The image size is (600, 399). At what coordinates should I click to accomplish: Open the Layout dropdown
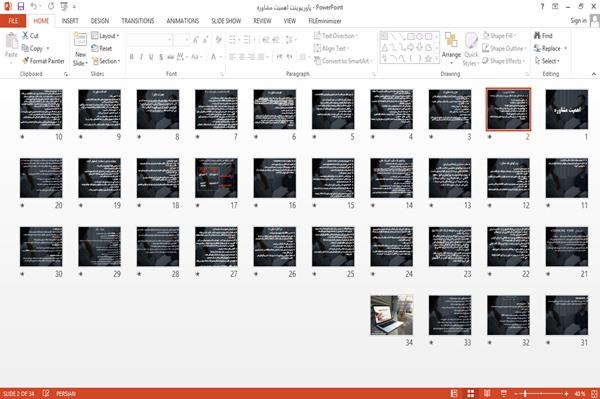[x=105, y=36]
